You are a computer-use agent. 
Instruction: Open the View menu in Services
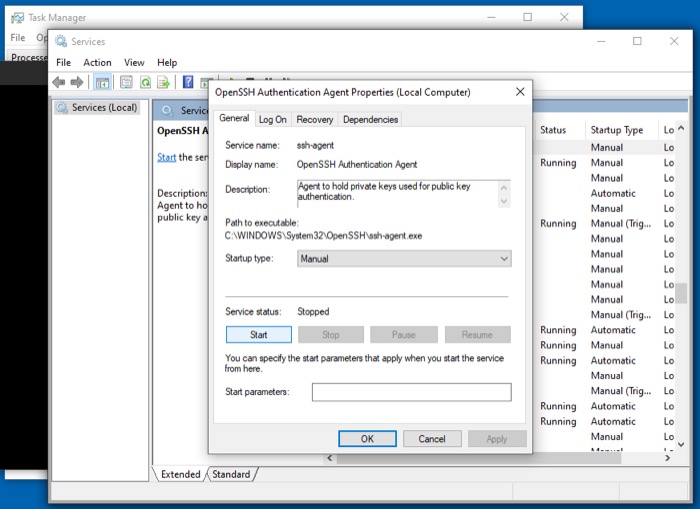(134, 63)
